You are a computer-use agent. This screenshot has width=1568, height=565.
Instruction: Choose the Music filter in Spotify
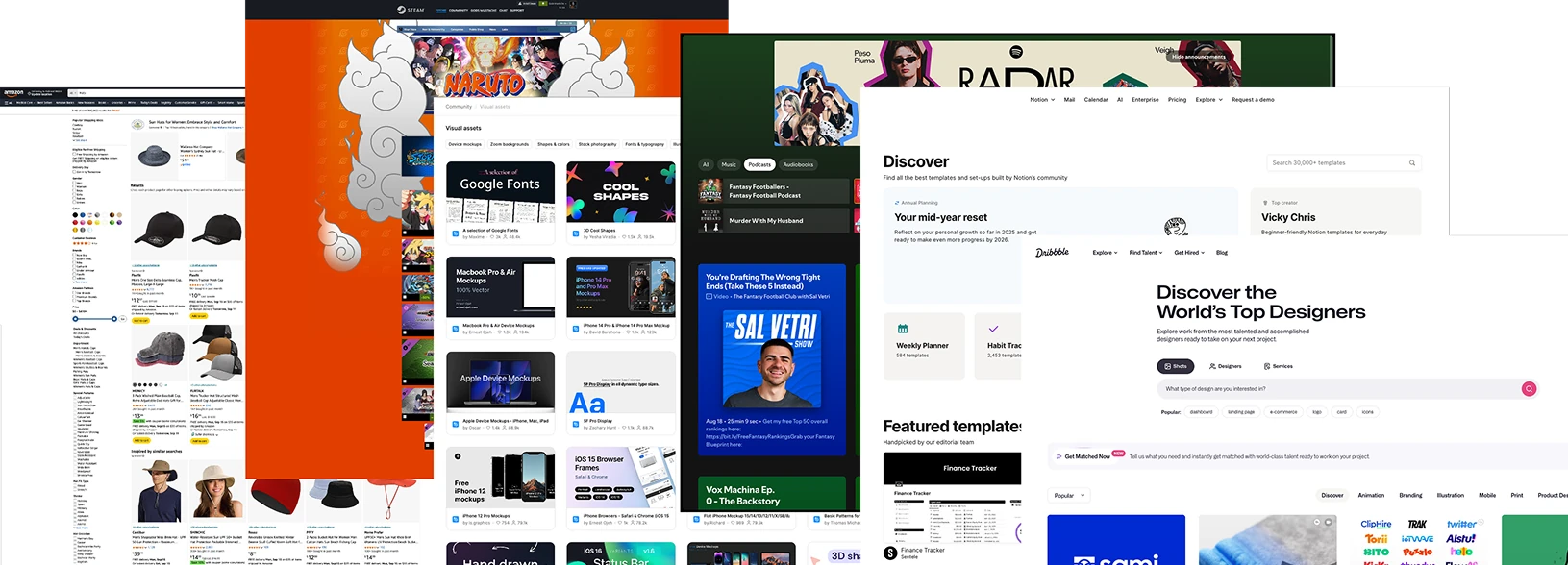pyautogui.click(x=729, y=164)
